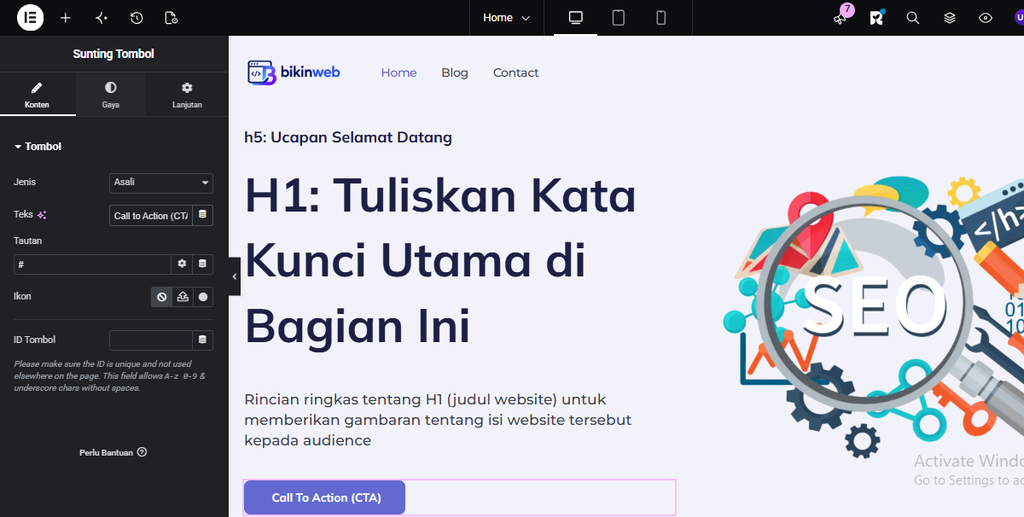Click the Sunting Tombol panel title
This screenshot has height=517, width=1024.
click(x=114, y=54)
